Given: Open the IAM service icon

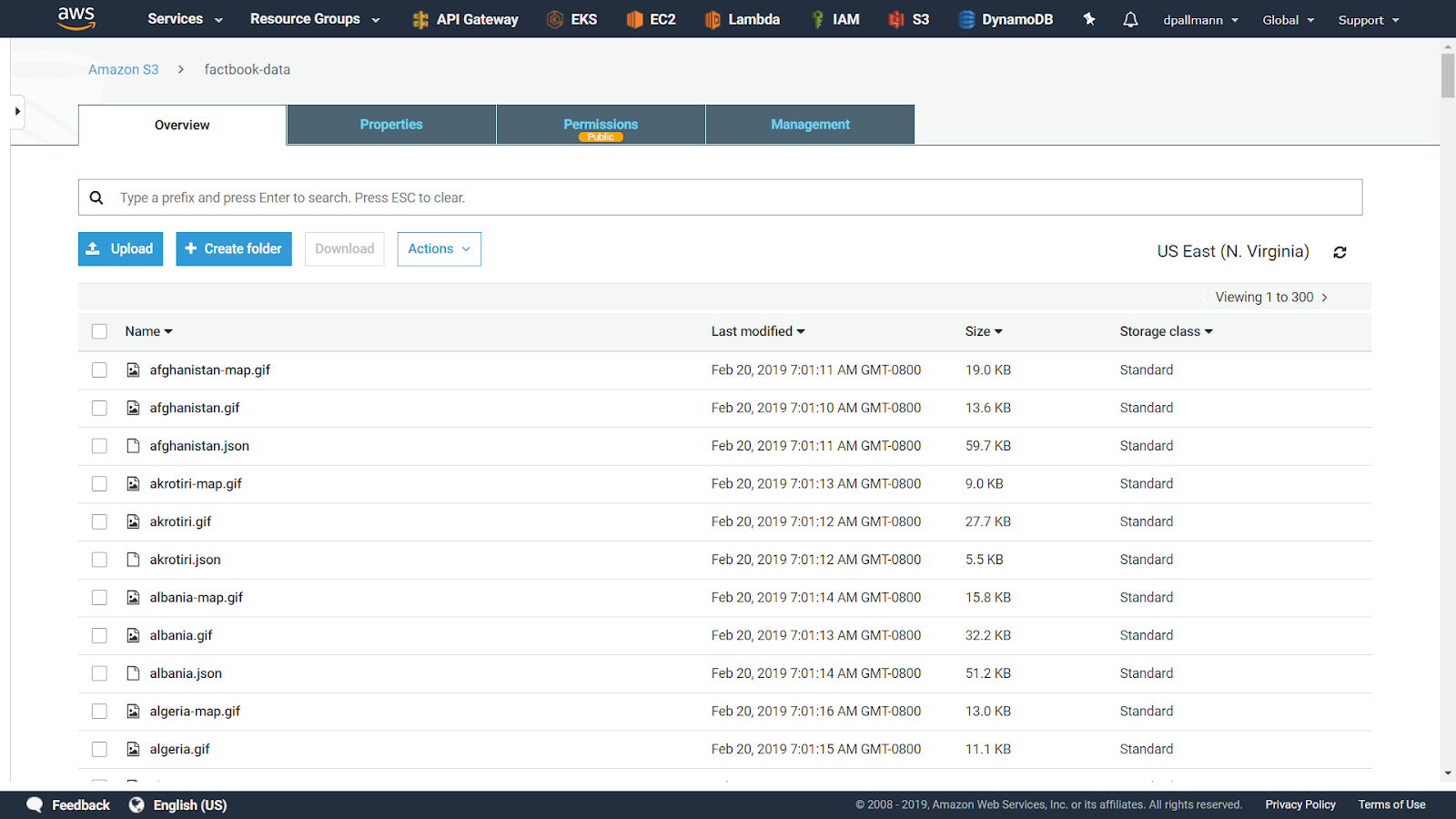Looking at the screenshot, I should tap(834, 18).
